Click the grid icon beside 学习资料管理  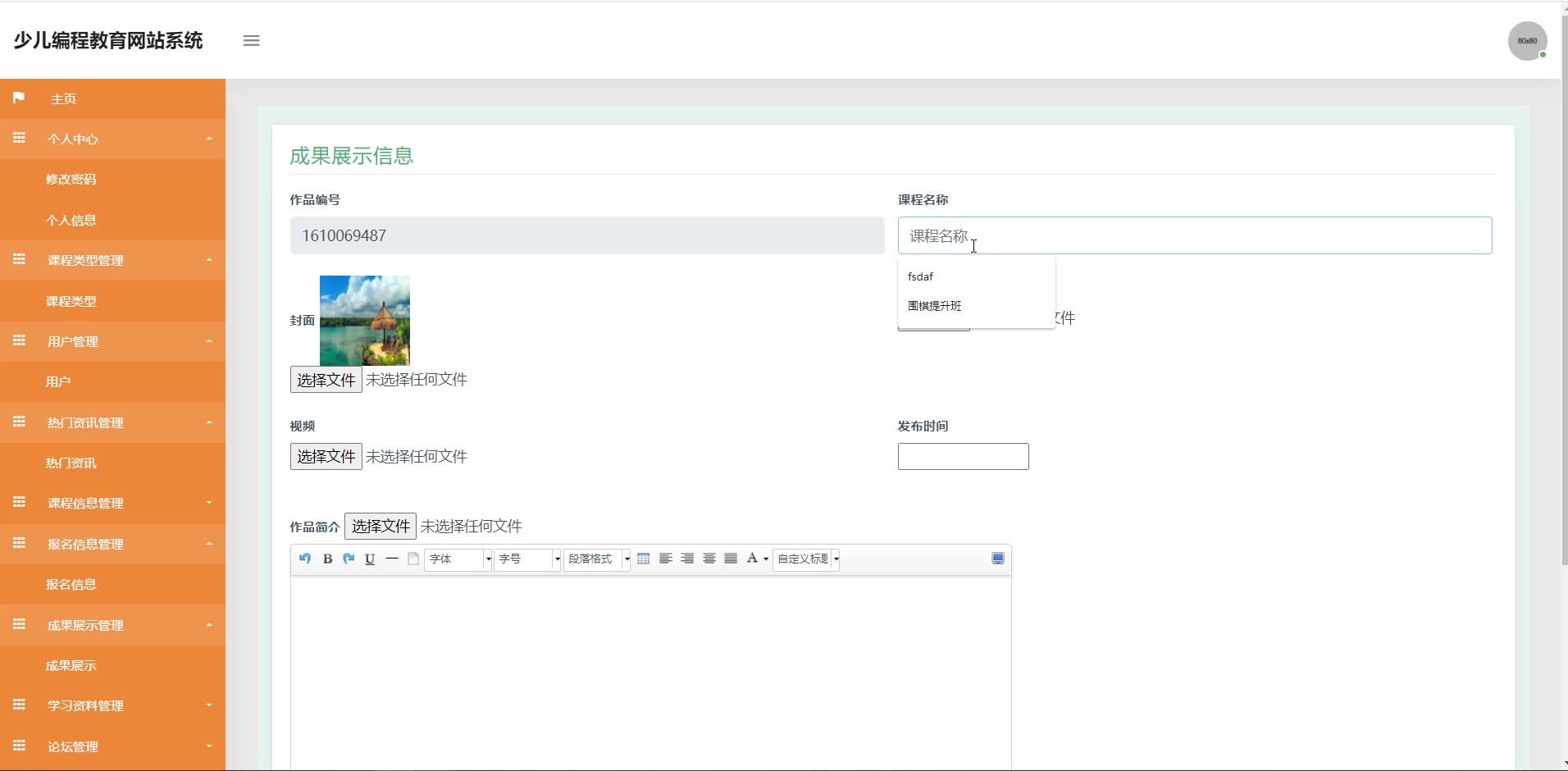(x=19, y=705)
